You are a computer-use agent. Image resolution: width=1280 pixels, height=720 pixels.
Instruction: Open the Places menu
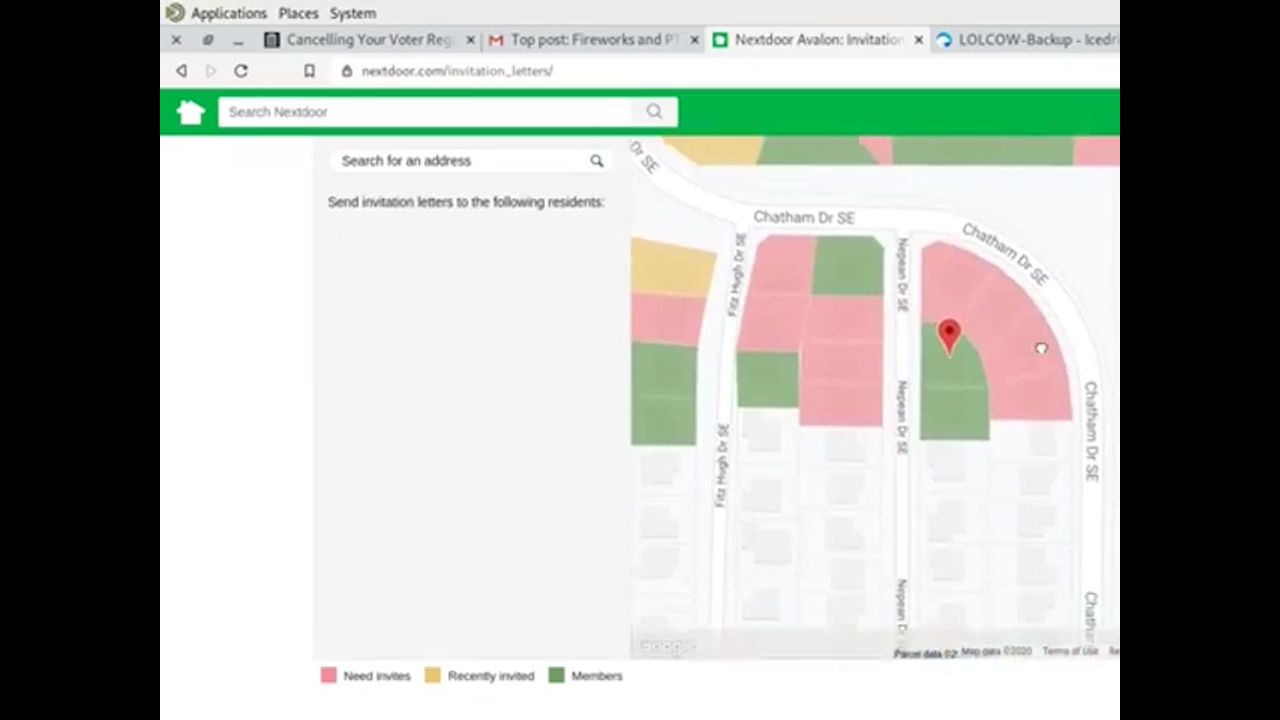298,13
